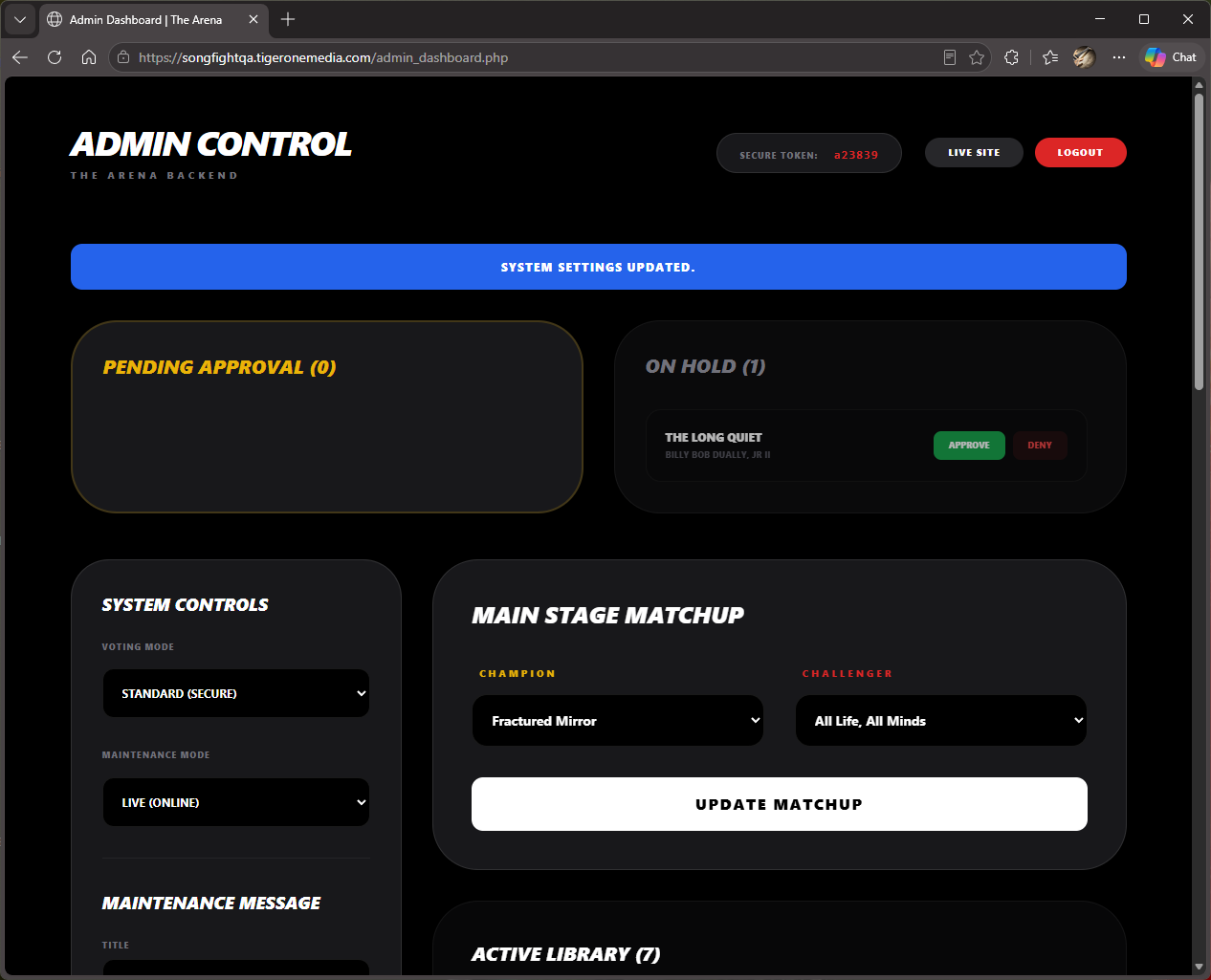Click the scrollbar down arrow
The height and width of the screenshot is (980, 1211).
pyautogui.click(x=1199, y=968)
